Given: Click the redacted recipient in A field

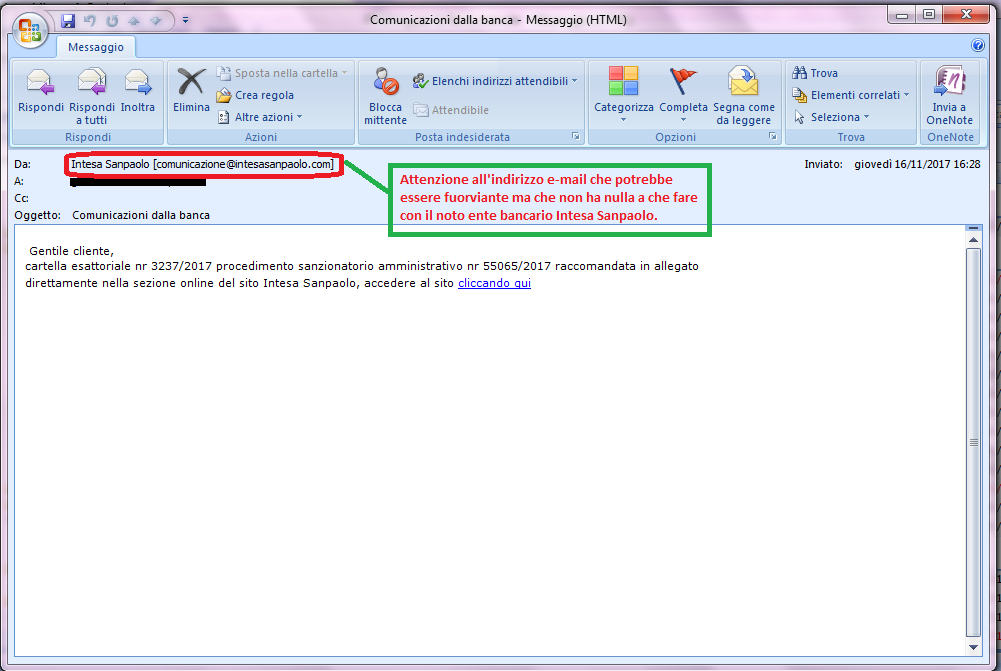Looking at the screenshot, I should tap(138, 182).
